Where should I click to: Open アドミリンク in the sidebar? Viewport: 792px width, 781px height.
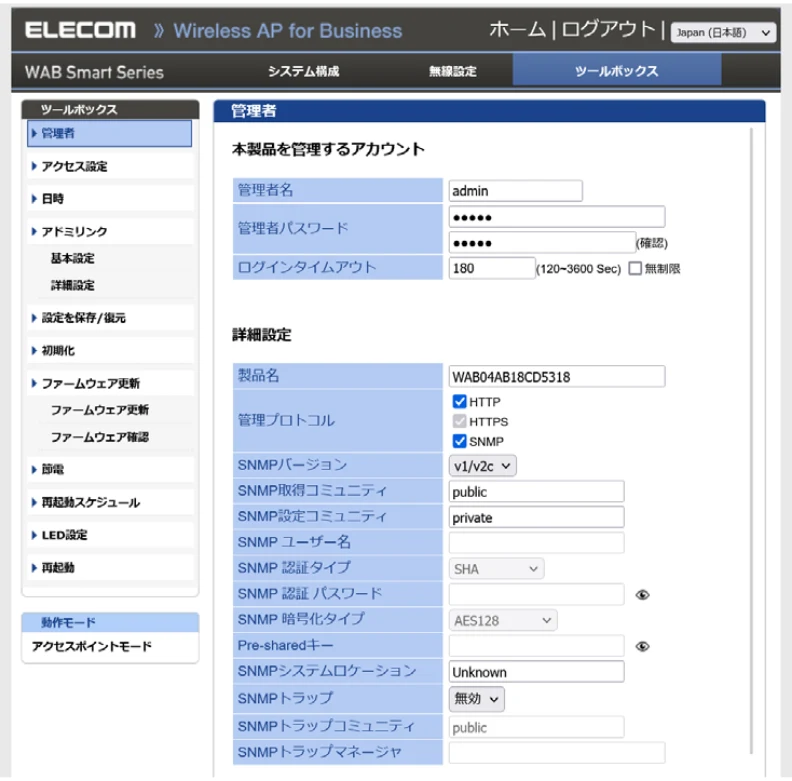[x=110, y=231]
